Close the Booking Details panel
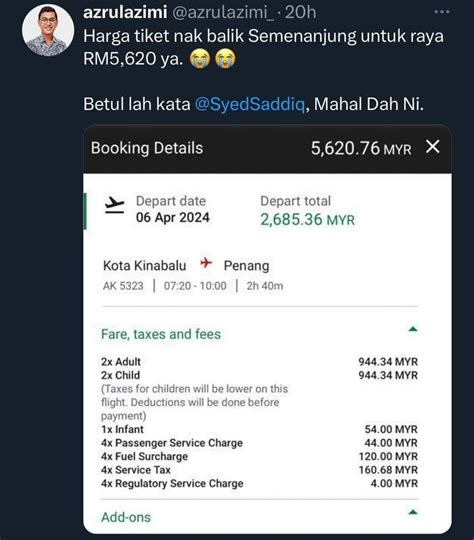 click(x=433, y=147)
